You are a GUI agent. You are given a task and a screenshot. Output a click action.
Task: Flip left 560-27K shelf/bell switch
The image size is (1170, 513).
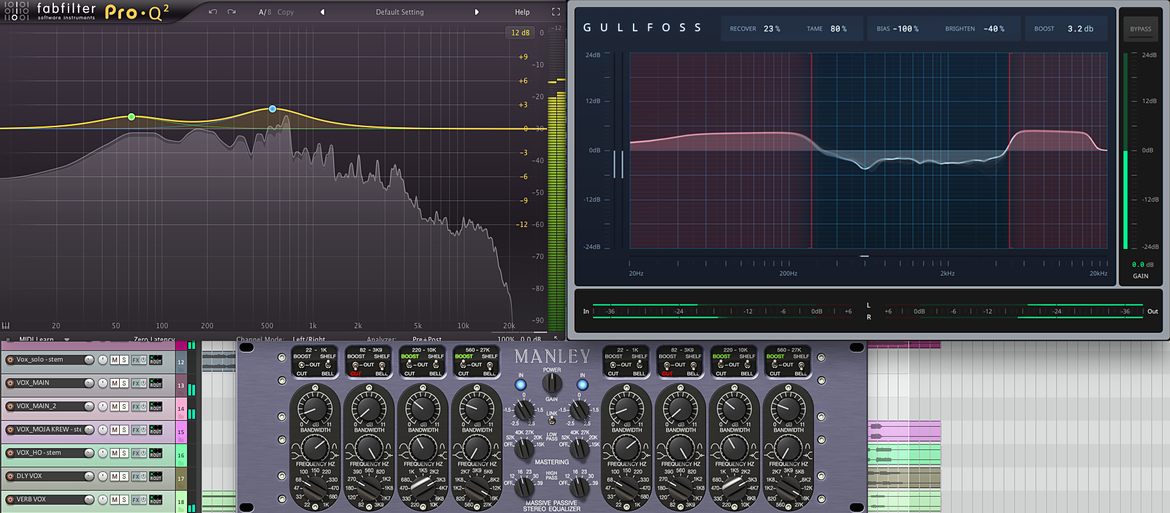tap(489, 366)
